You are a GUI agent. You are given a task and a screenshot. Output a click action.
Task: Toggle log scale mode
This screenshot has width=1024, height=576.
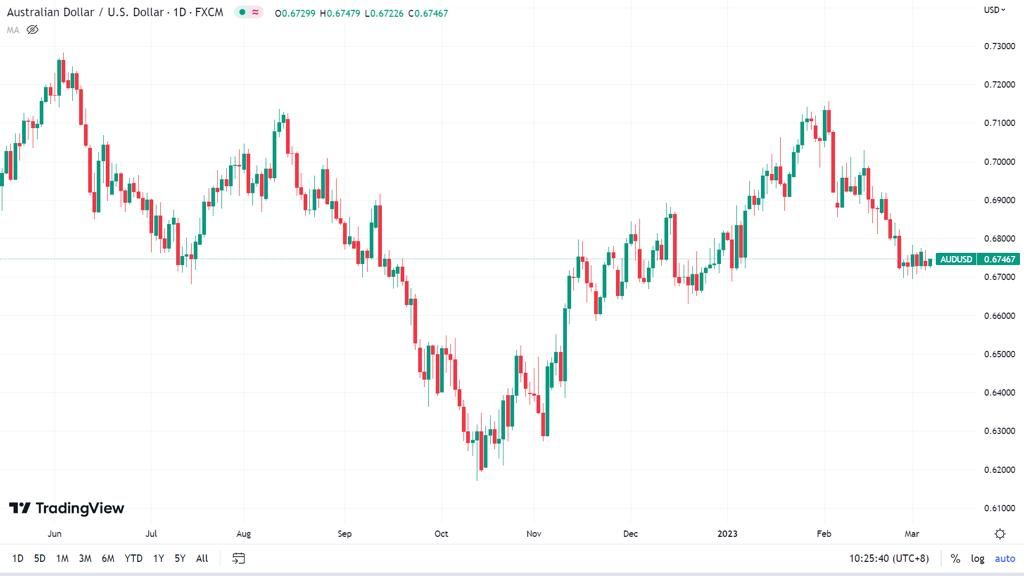click(x=977, y=558)
